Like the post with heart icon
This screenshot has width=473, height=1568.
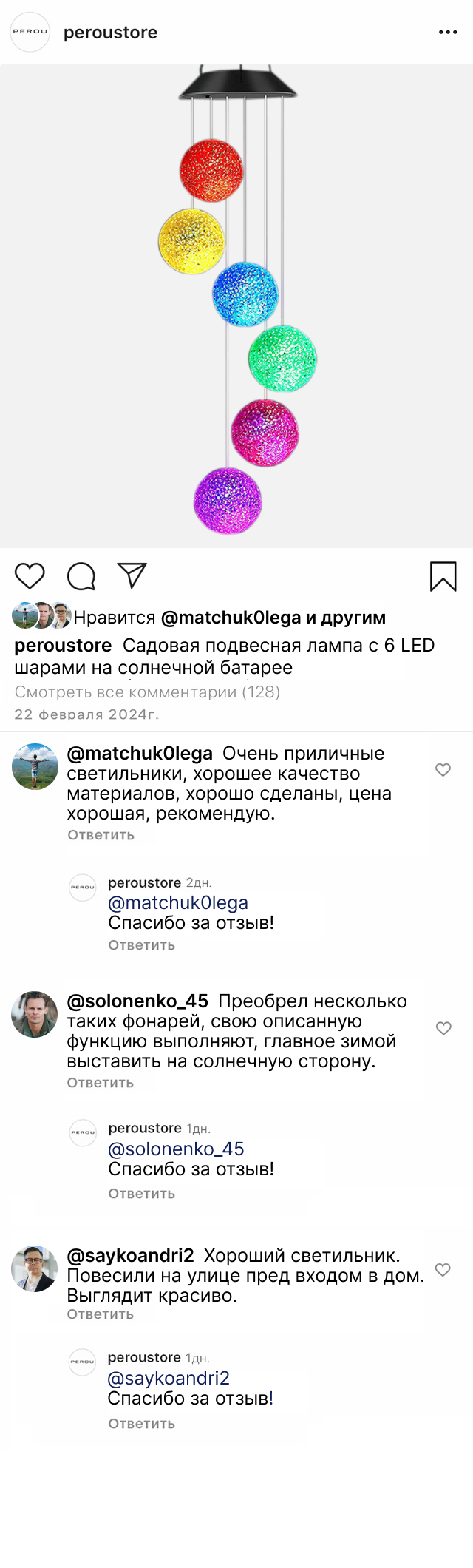30,576
